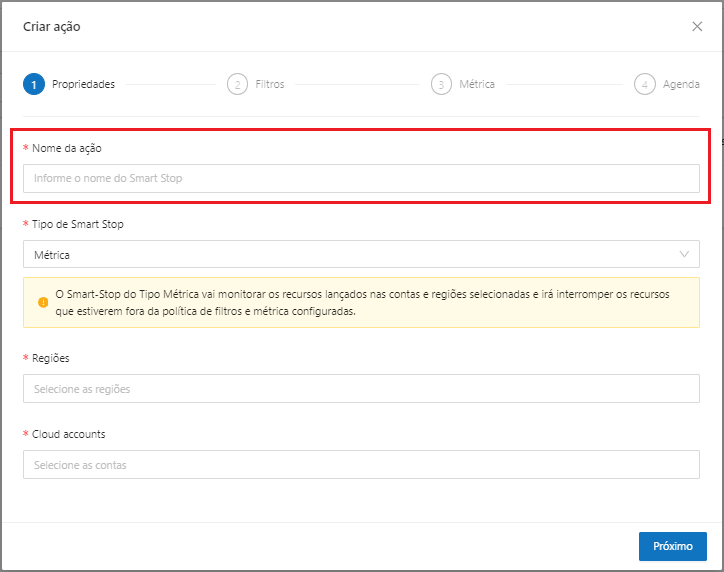Click the Tipo de Smart Stop label
This screenshot has width=724, height=572.
pos(78,224)
